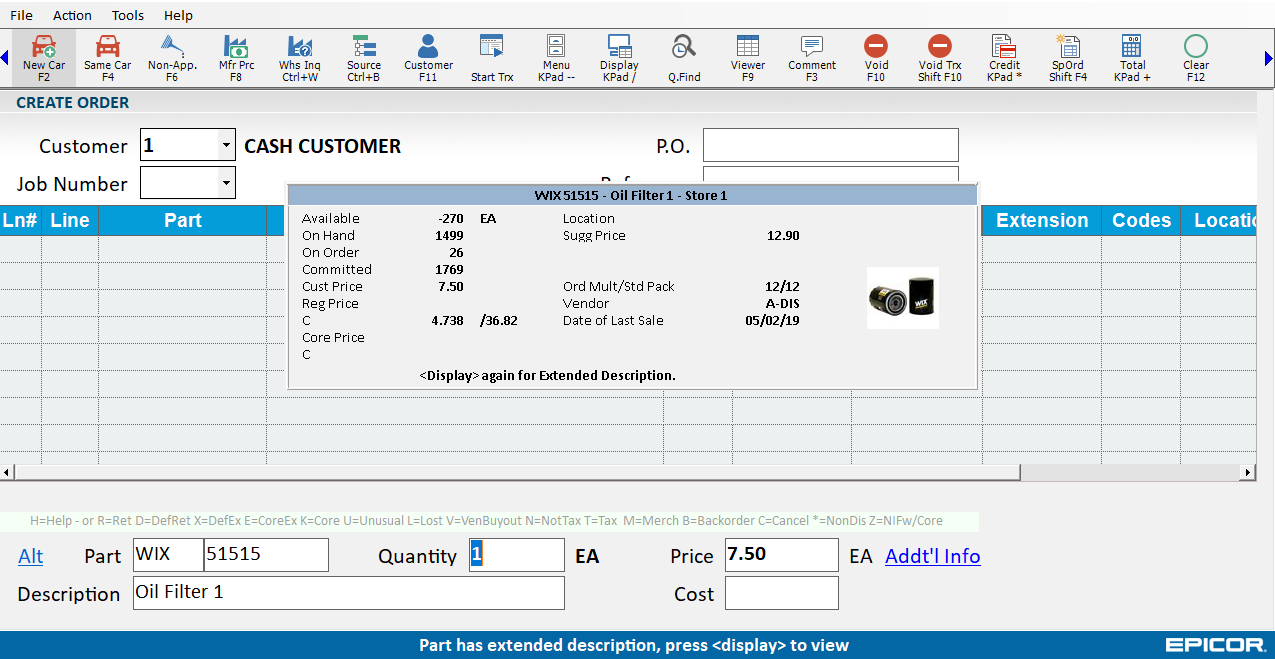This screenshot has width=1275, height=659.
Task: Open the Viewer from the toolbar
Action: coord(747,57)
